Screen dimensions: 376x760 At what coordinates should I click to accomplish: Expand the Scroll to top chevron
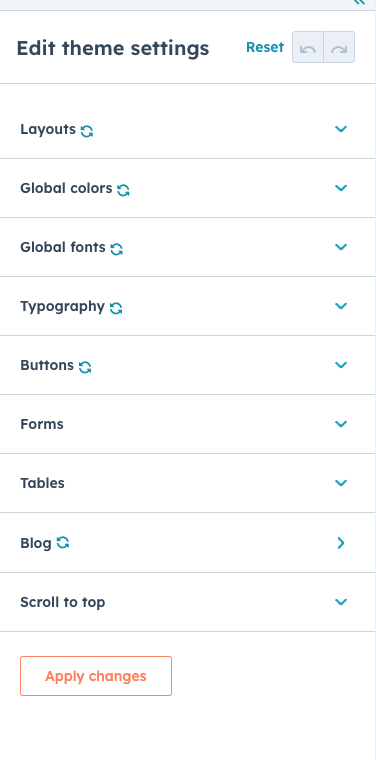[x=341, y=602]
